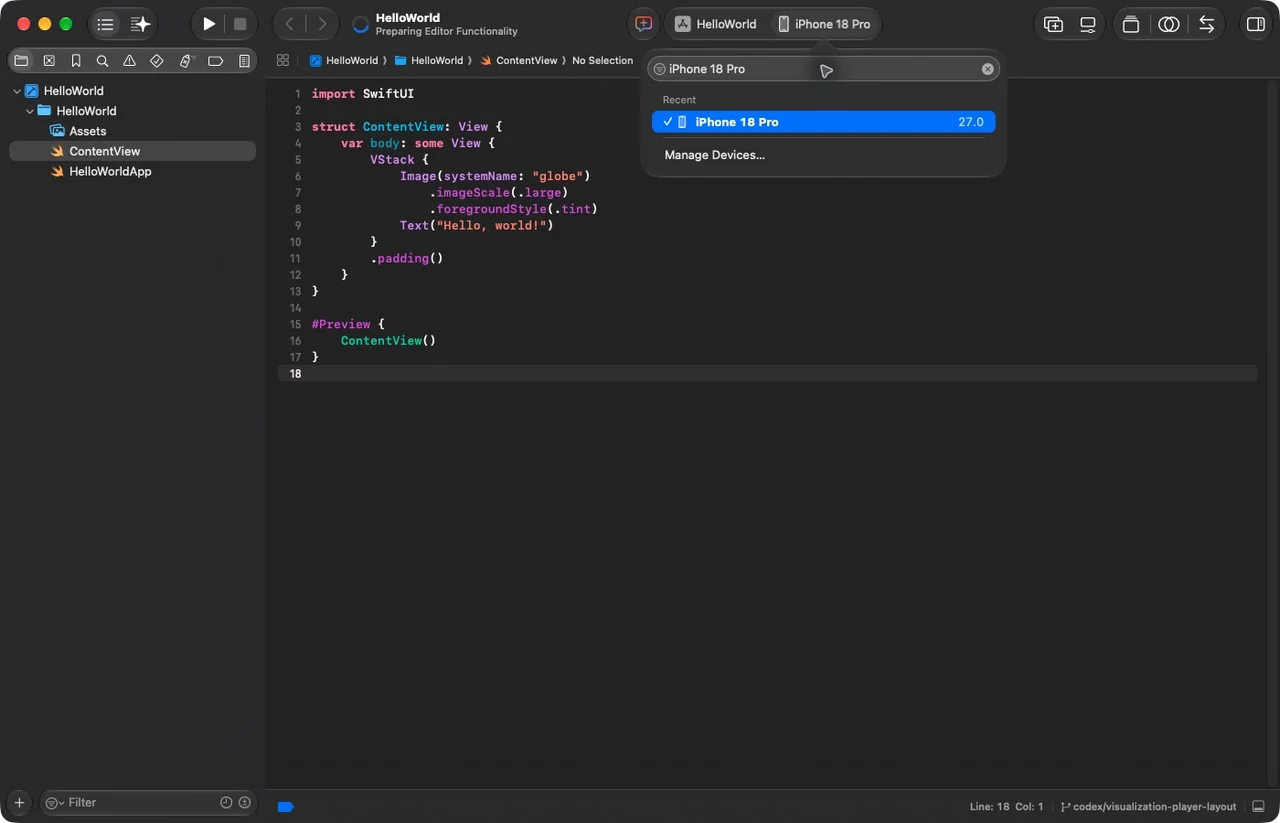This screenshot has height=823, width=1280.
Task: Go forward with the right chevron
Action: coord(321,24)
